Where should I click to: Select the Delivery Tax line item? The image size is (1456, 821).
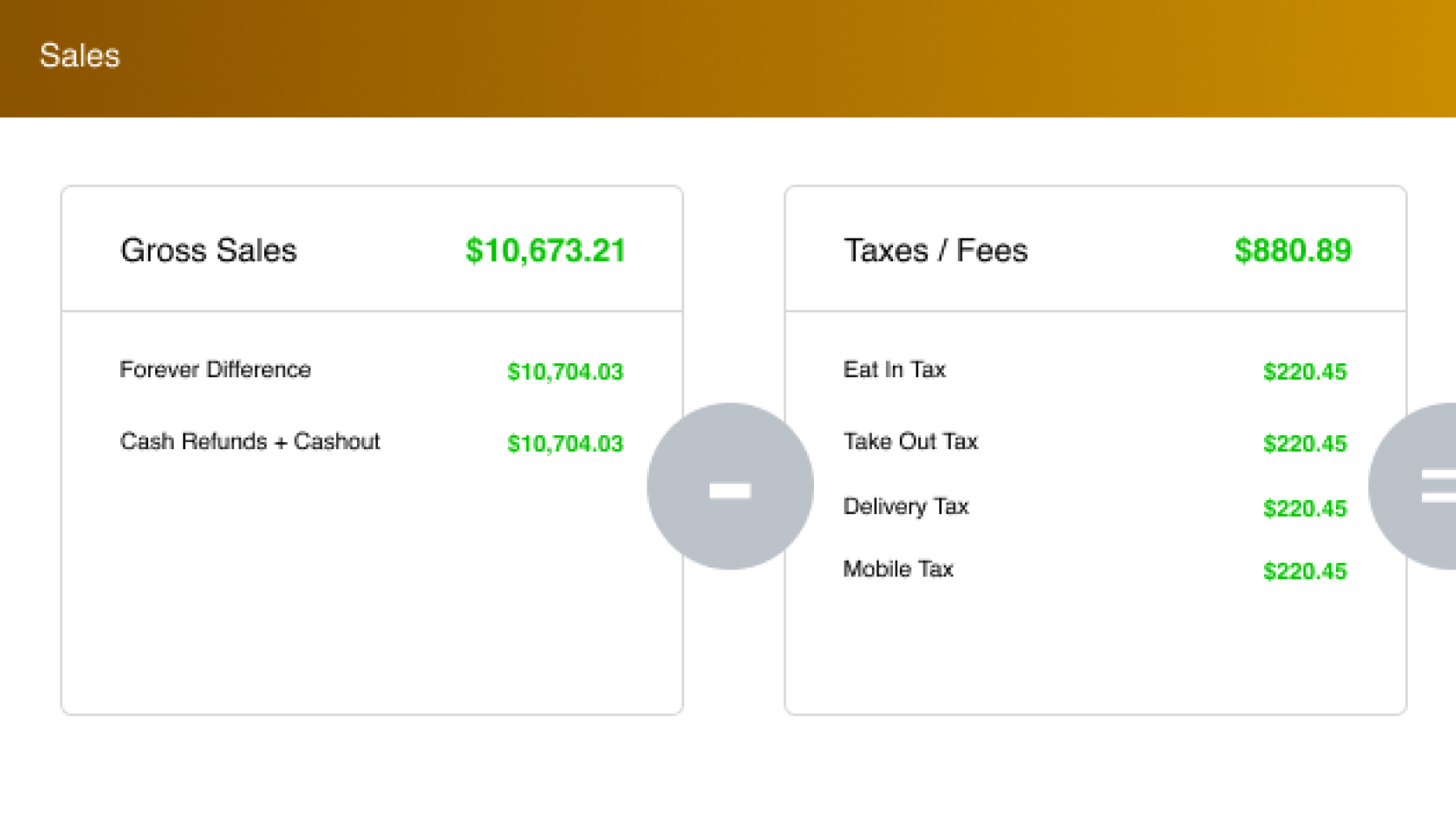906,507
